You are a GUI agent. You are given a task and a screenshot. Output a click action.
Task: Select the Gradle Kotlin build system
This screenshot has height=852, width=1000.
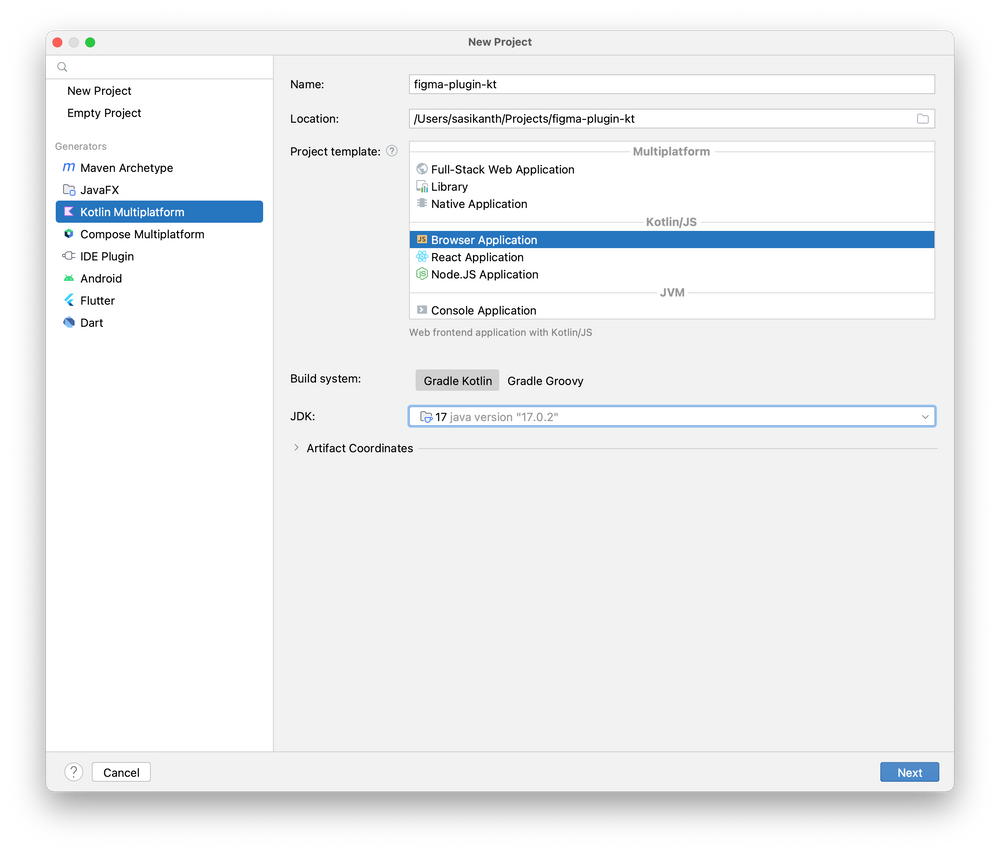pyautogui.click(x=457, y=380)
